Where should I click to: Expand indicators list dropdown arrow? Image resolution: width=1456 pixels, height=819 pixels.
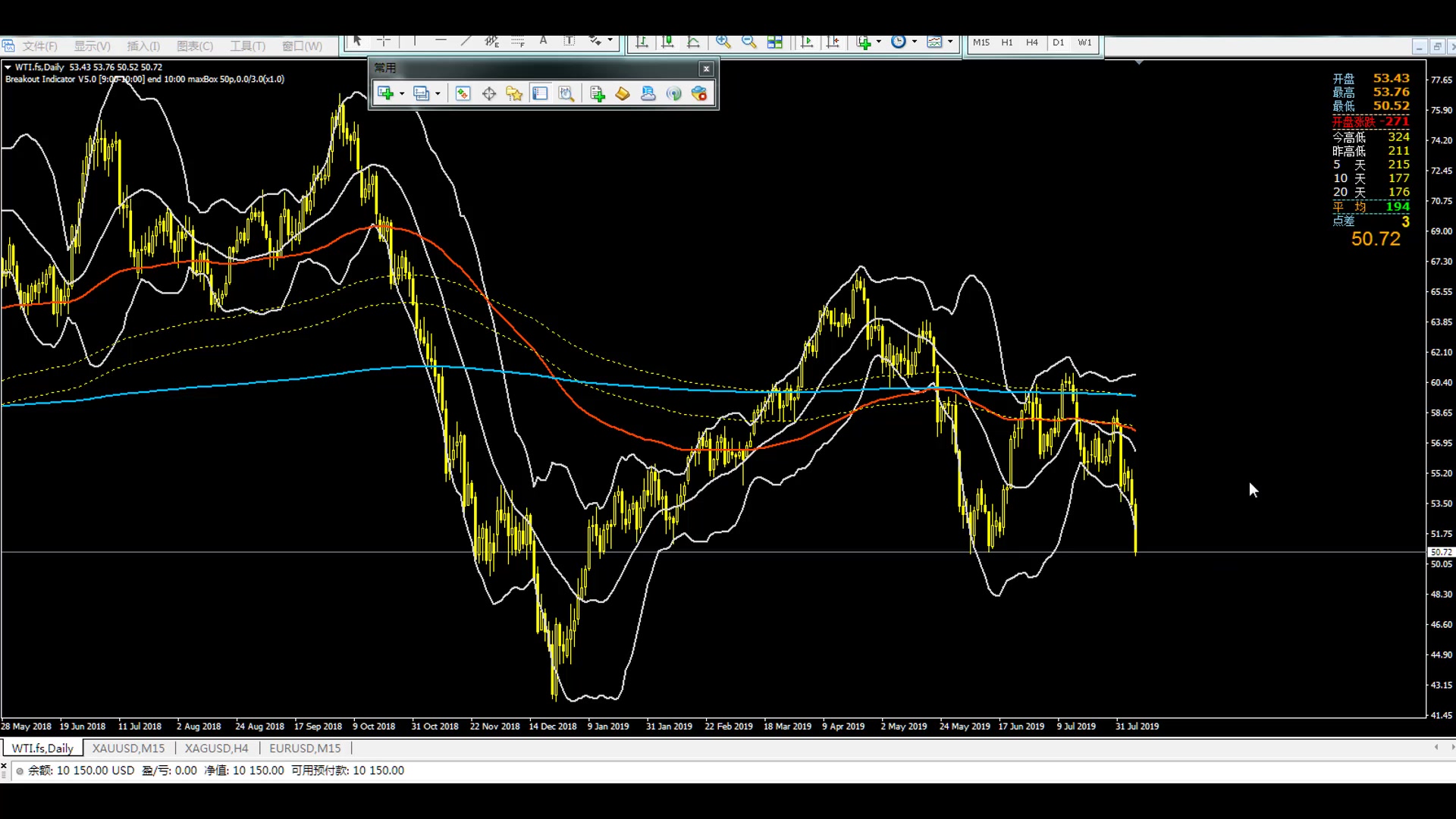point(879,42)
